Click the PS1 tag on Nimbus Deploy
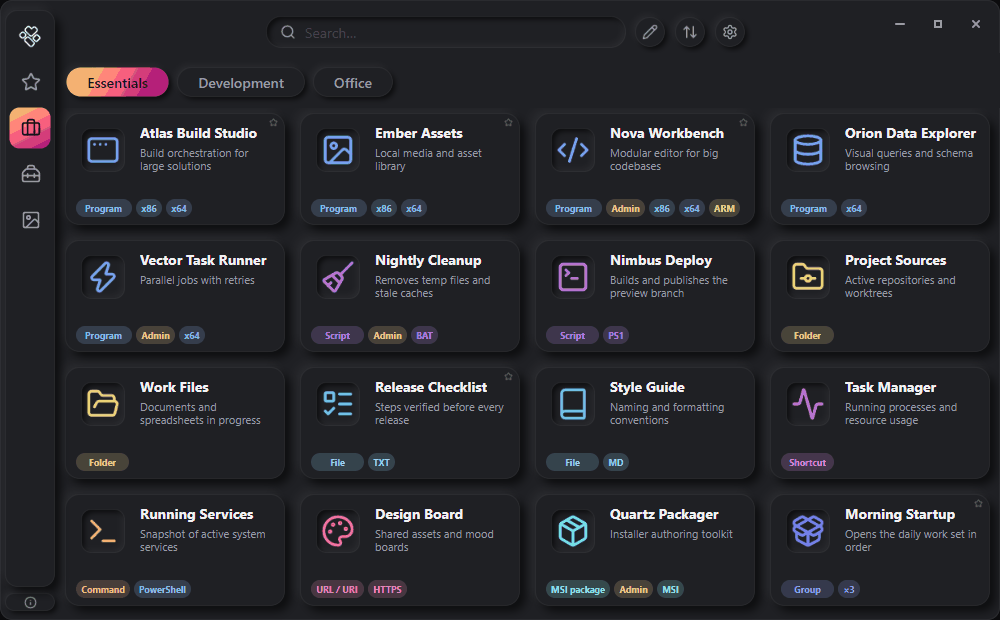Screen dimensions: 1000x620 615,336
